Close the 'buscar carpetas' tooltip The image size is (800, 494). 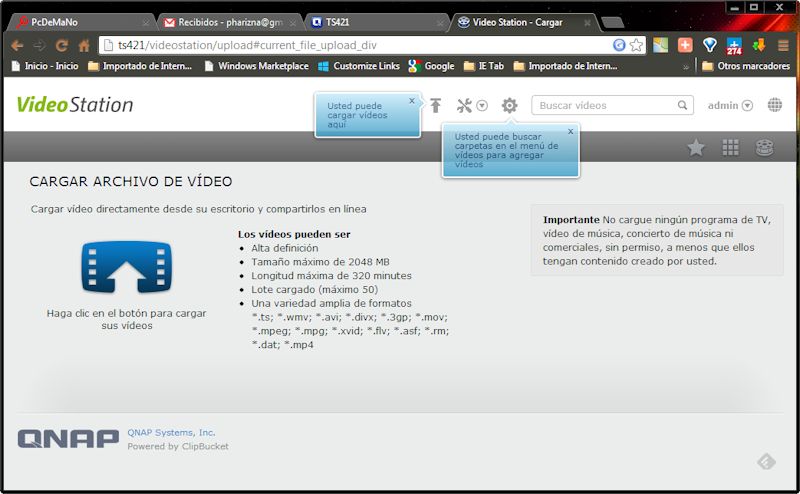(x=570, y=132)
